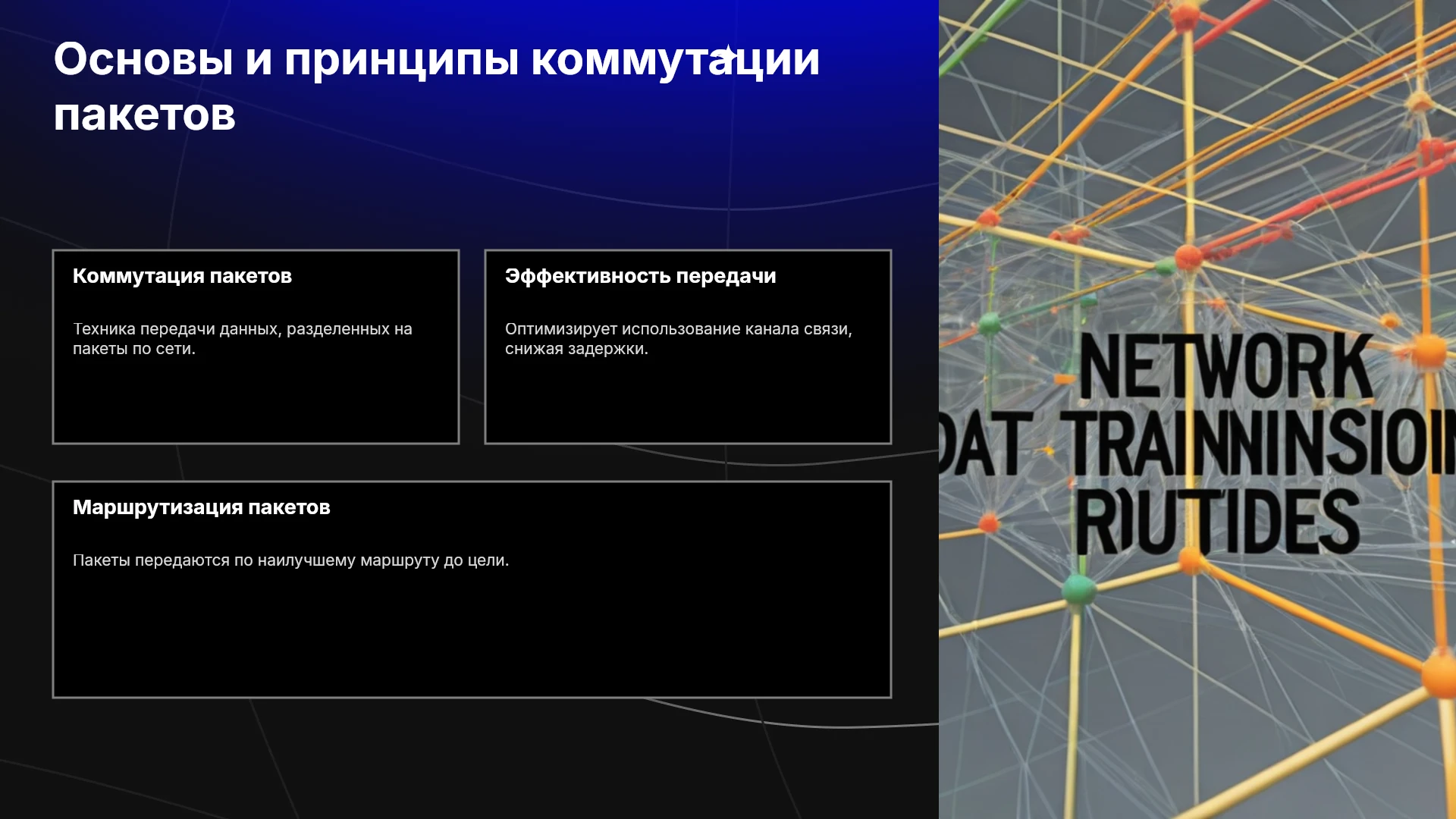Click the orange node right of the NETWORK word
This screenshot has width=1456, height=819.
click(x=1429, y=350)
